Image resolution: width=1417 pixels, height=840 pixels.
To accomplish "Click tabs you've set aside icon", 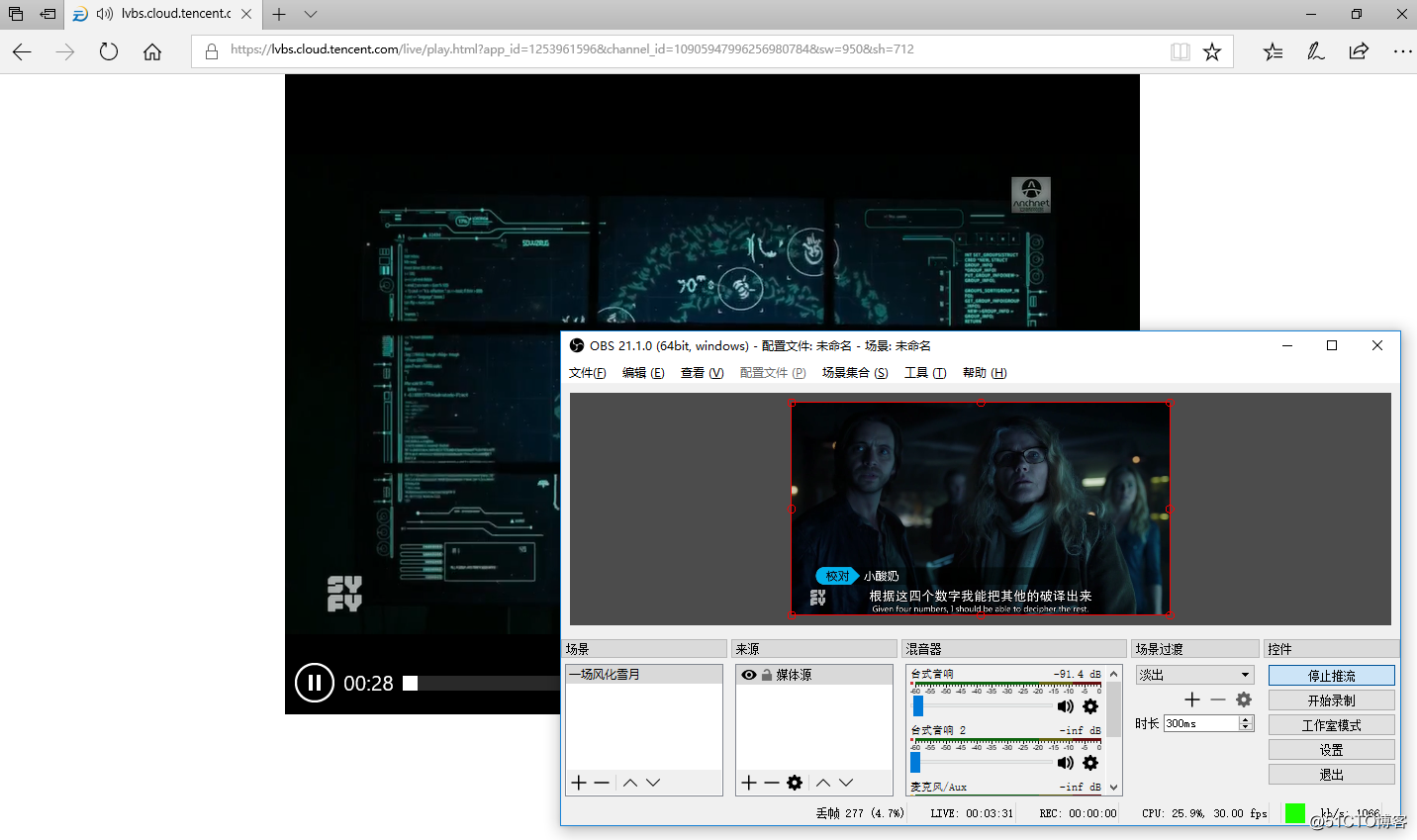I will tap(16, 14).
